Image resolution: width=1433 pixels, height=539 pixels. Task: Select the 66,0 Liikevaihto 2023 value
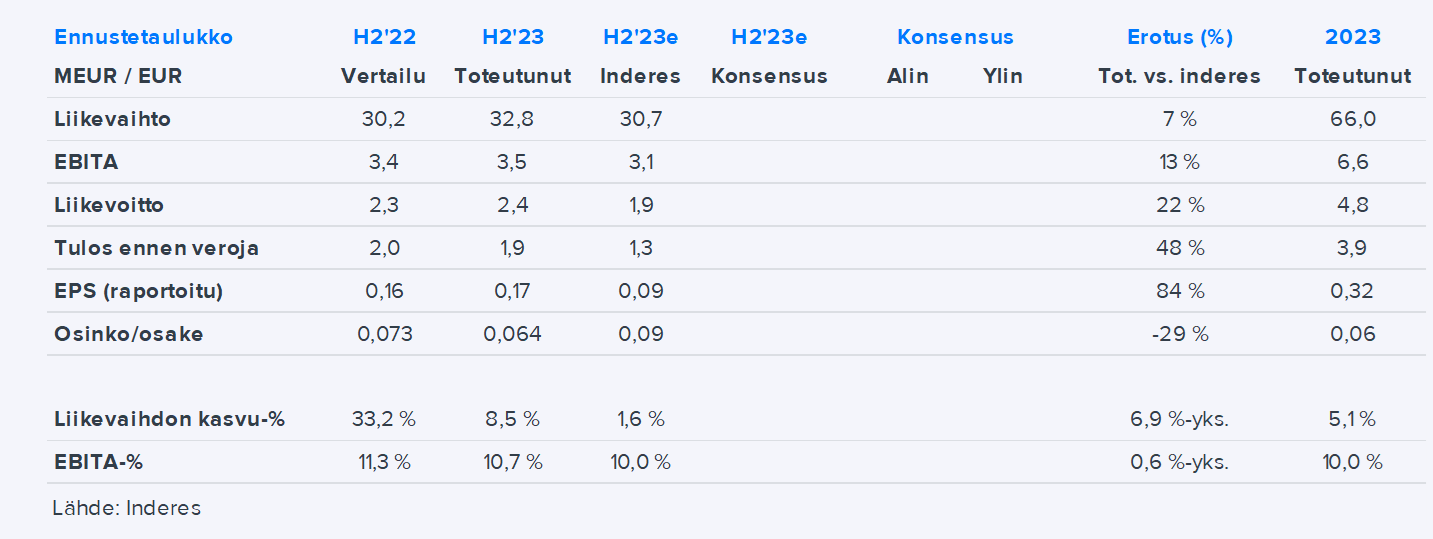pos(1352,119)
